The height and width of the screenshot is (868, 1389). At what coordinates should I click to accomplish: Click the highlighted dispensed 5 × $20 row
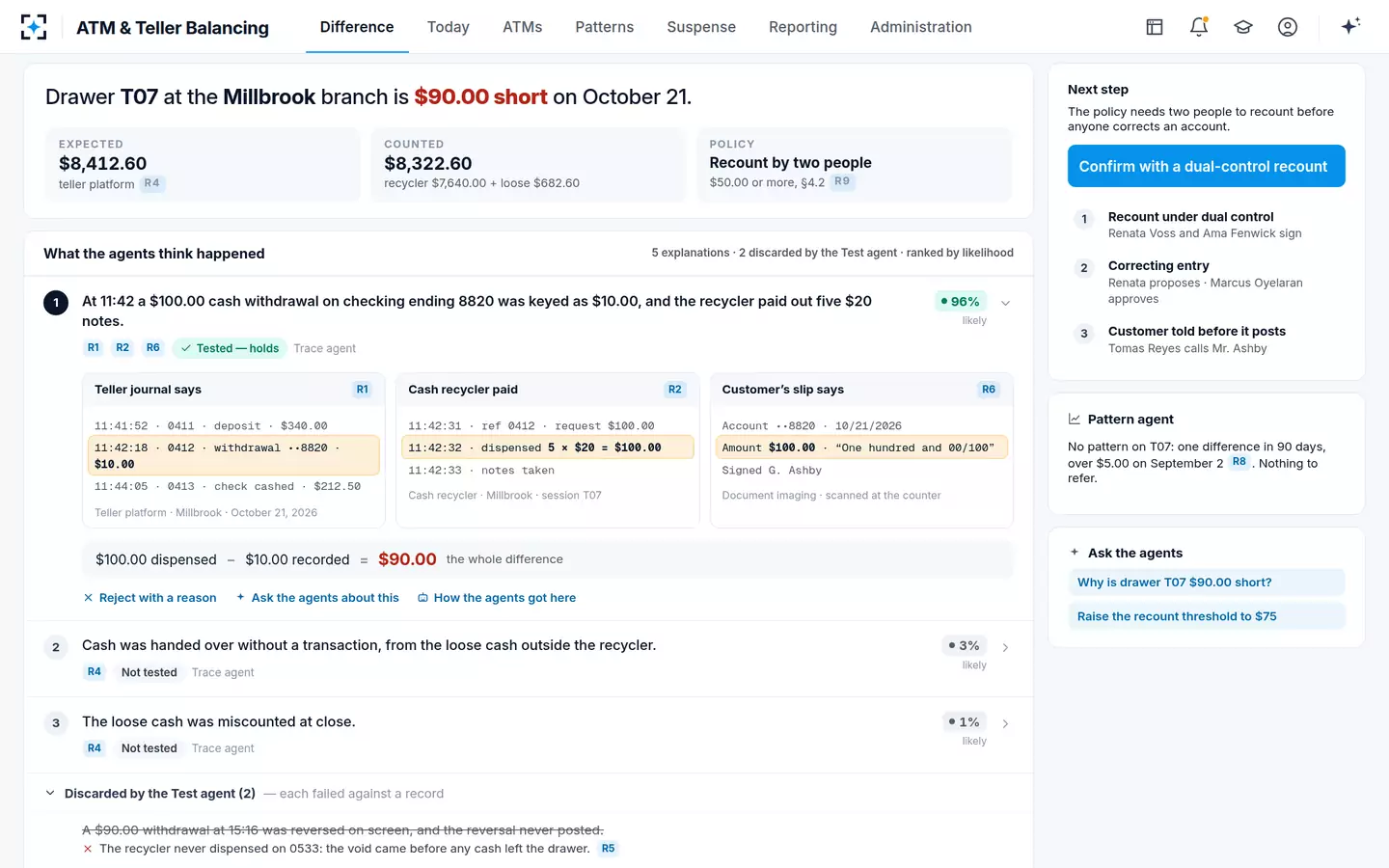pyautogui.click(x=548, y=448)
